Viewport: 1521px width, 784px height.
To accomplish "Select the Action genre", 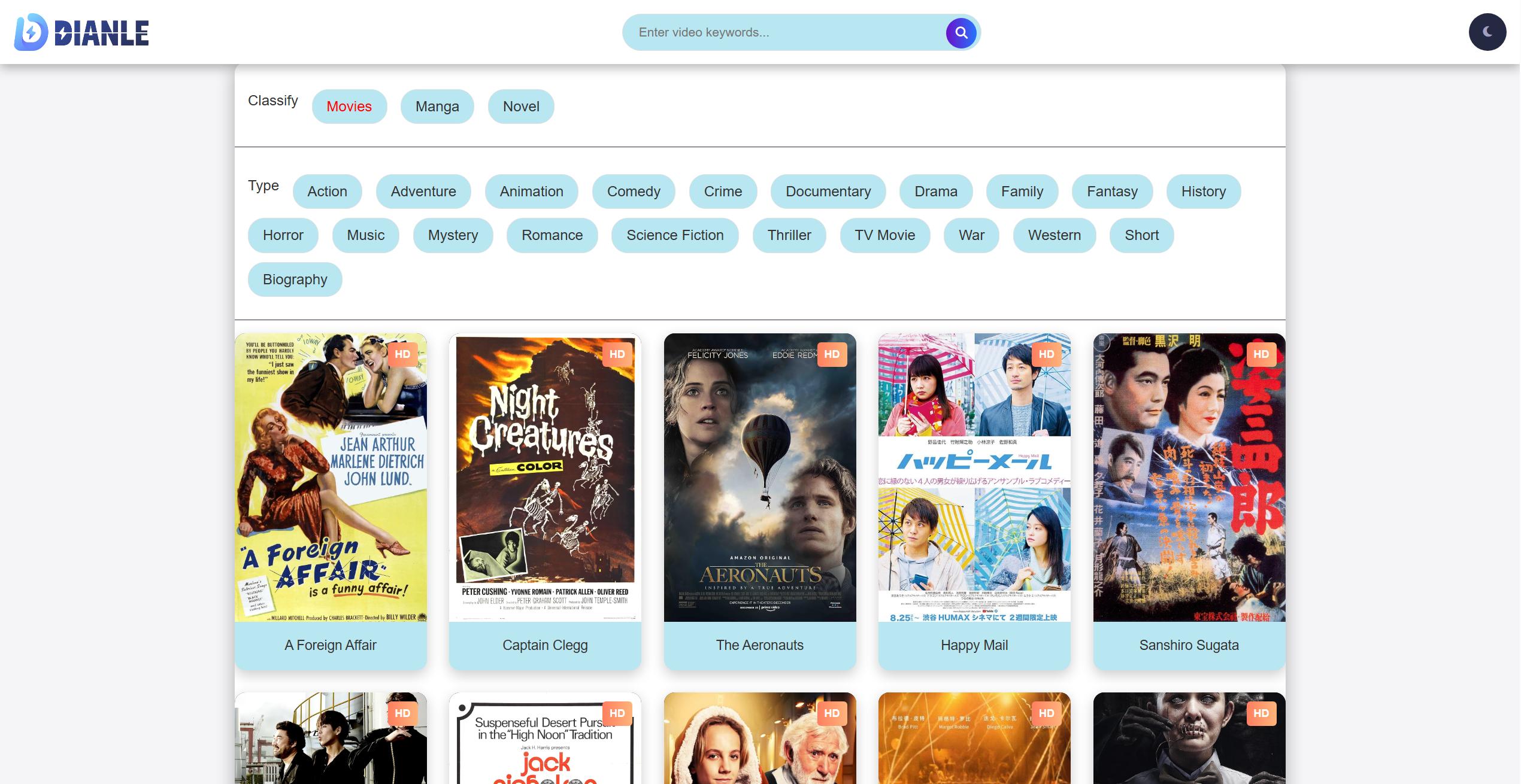I will tap(327, 192).
